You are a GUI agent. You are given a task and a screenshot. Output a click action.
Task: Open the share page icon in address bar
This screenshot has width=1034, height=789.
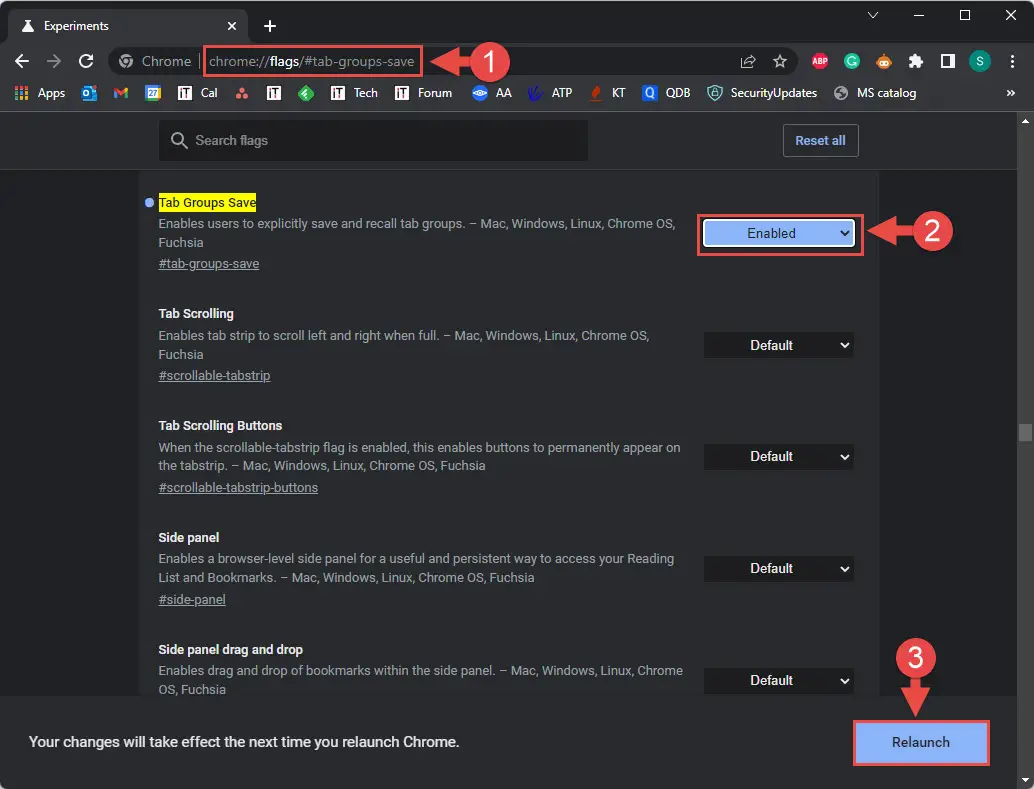click(x=748, y=61)
